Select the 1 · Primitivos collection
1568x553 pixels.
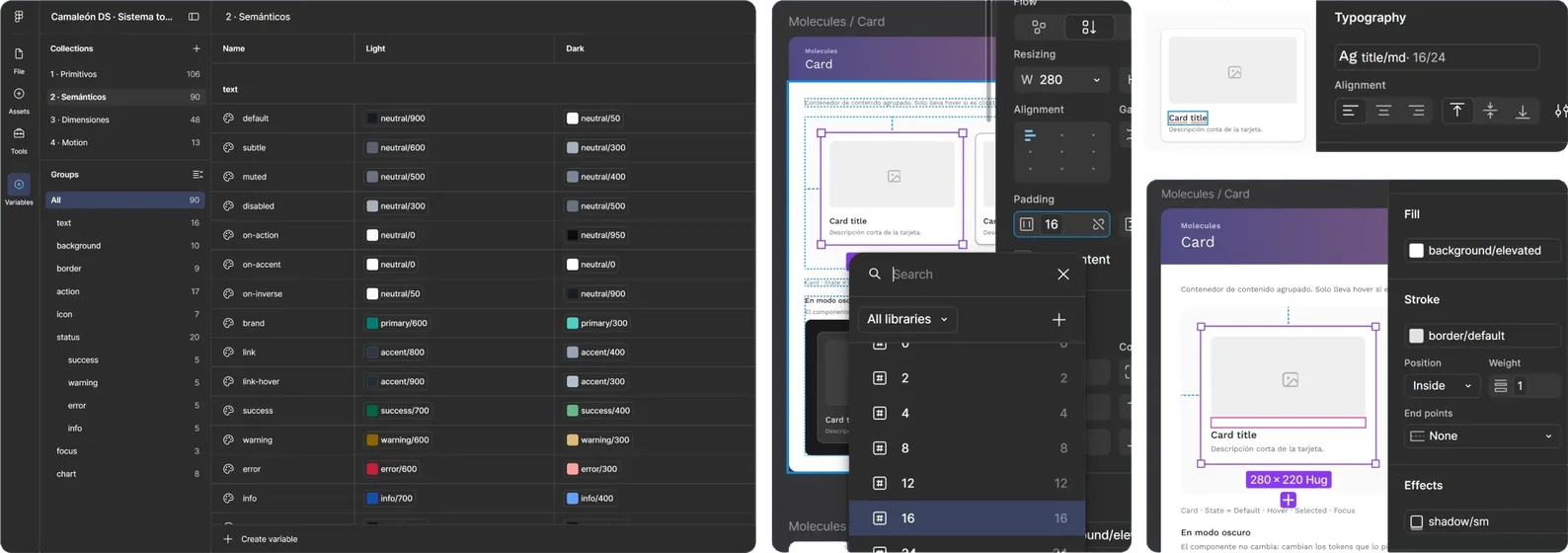pos(124,74)
